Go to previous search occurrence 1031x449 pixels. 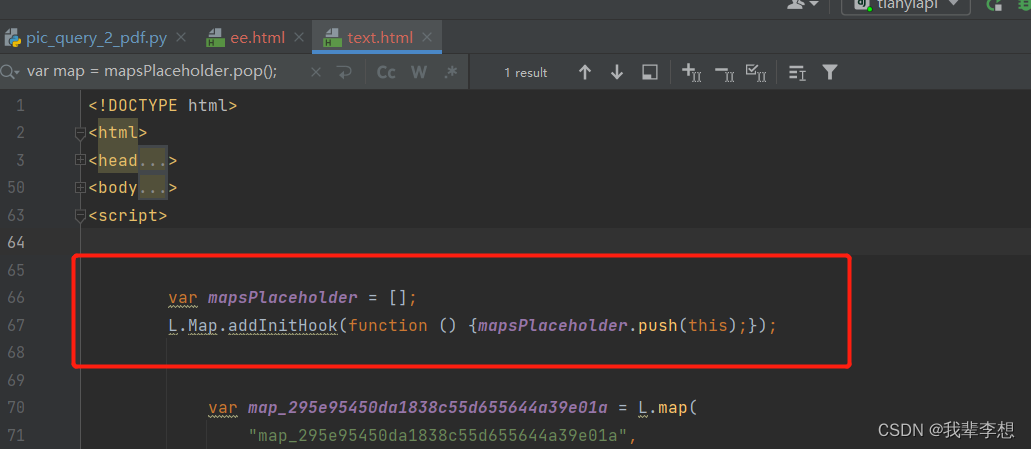(x=585, y=72)
